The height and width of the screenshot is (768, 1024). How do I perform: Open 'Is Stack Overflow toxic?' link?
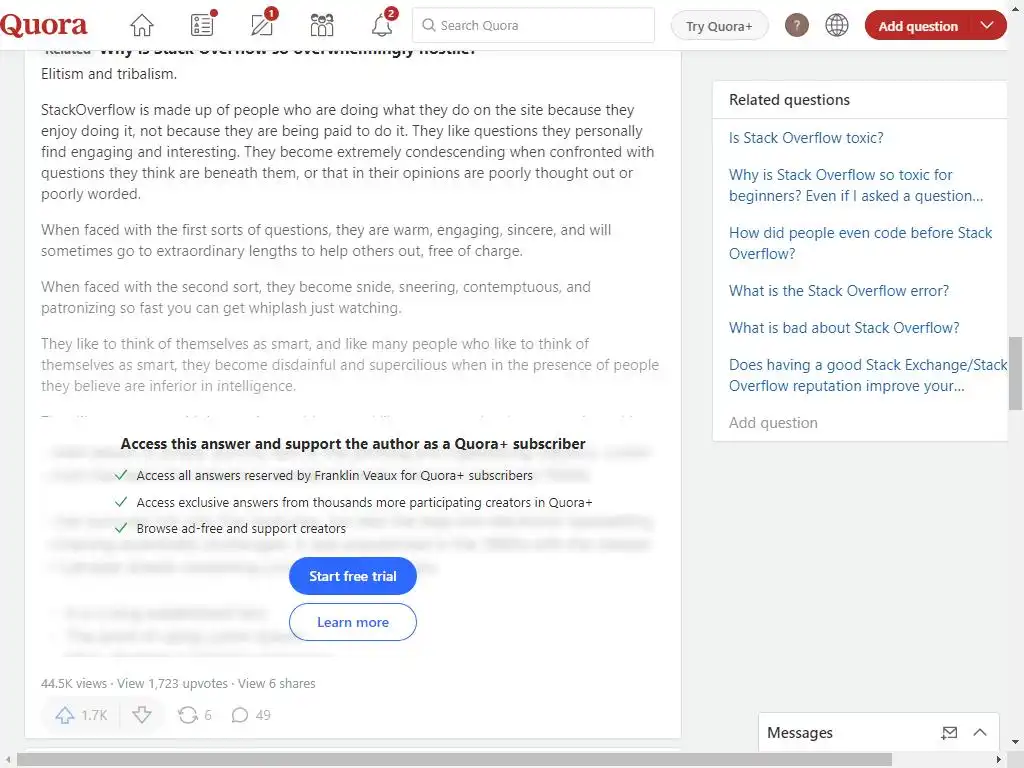(x=806, y=138)
